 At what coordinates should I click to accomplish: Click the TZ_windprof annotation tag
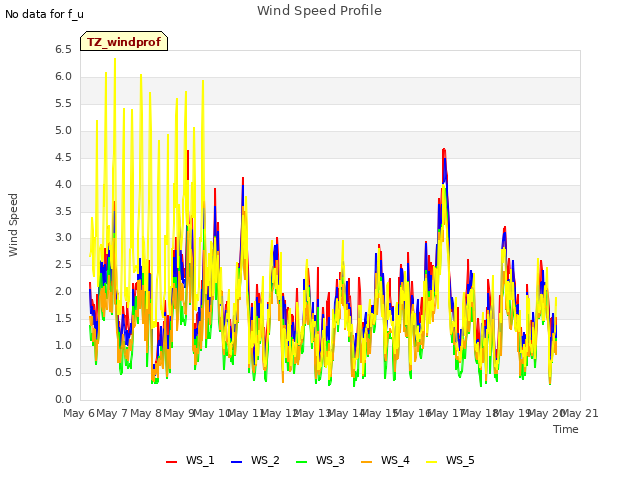(x=124, y=41)
